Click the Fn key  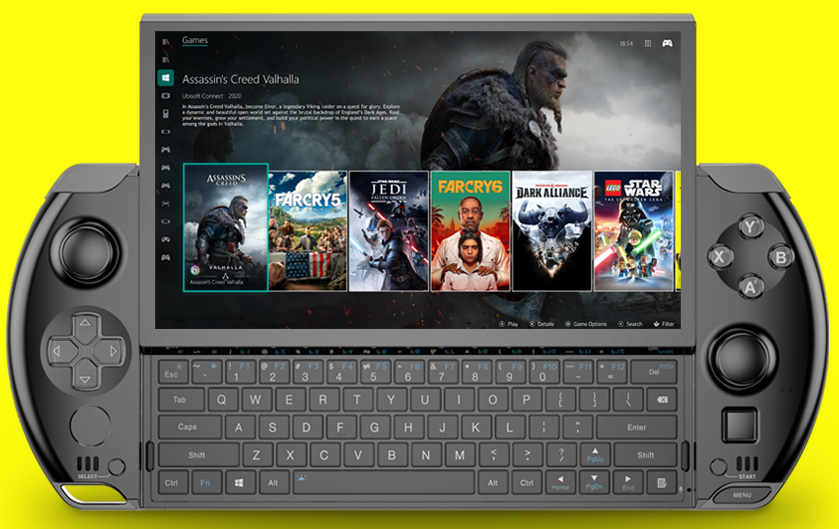click(205, 482)
